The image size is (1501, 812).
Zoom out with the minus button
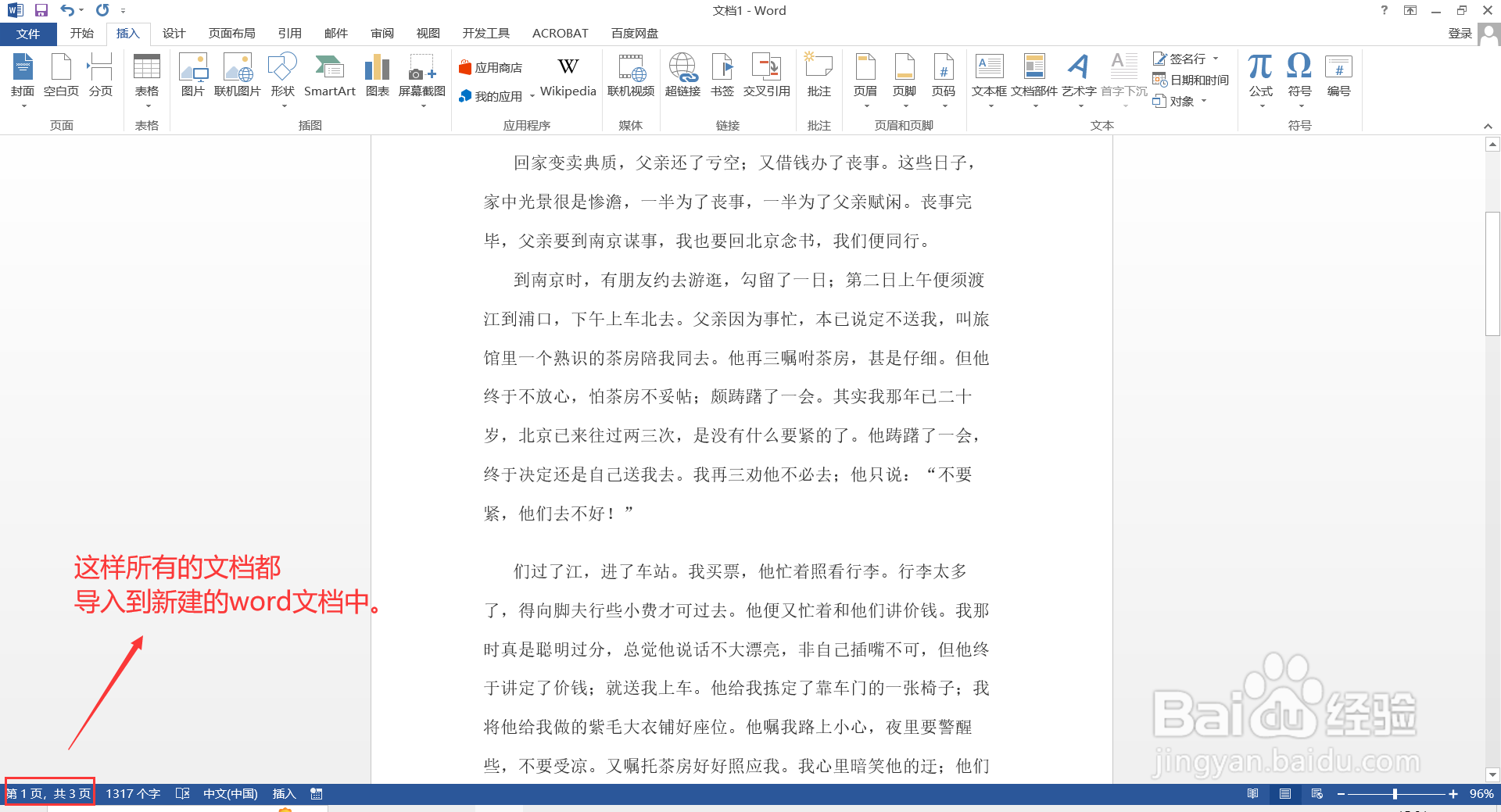tap(1341, 794)
